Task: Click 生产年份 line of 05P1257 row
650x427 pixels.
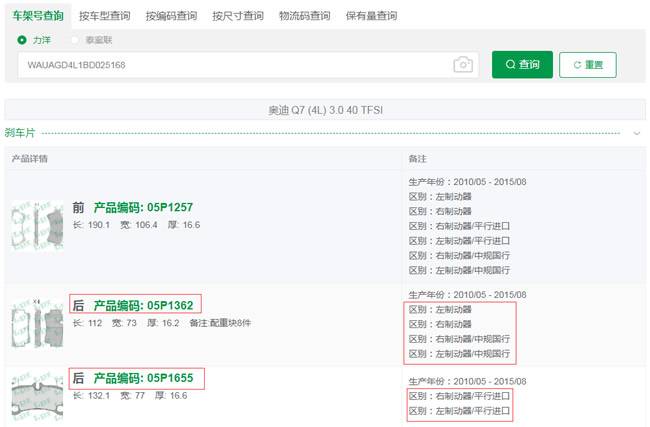Action: (468, 182)
